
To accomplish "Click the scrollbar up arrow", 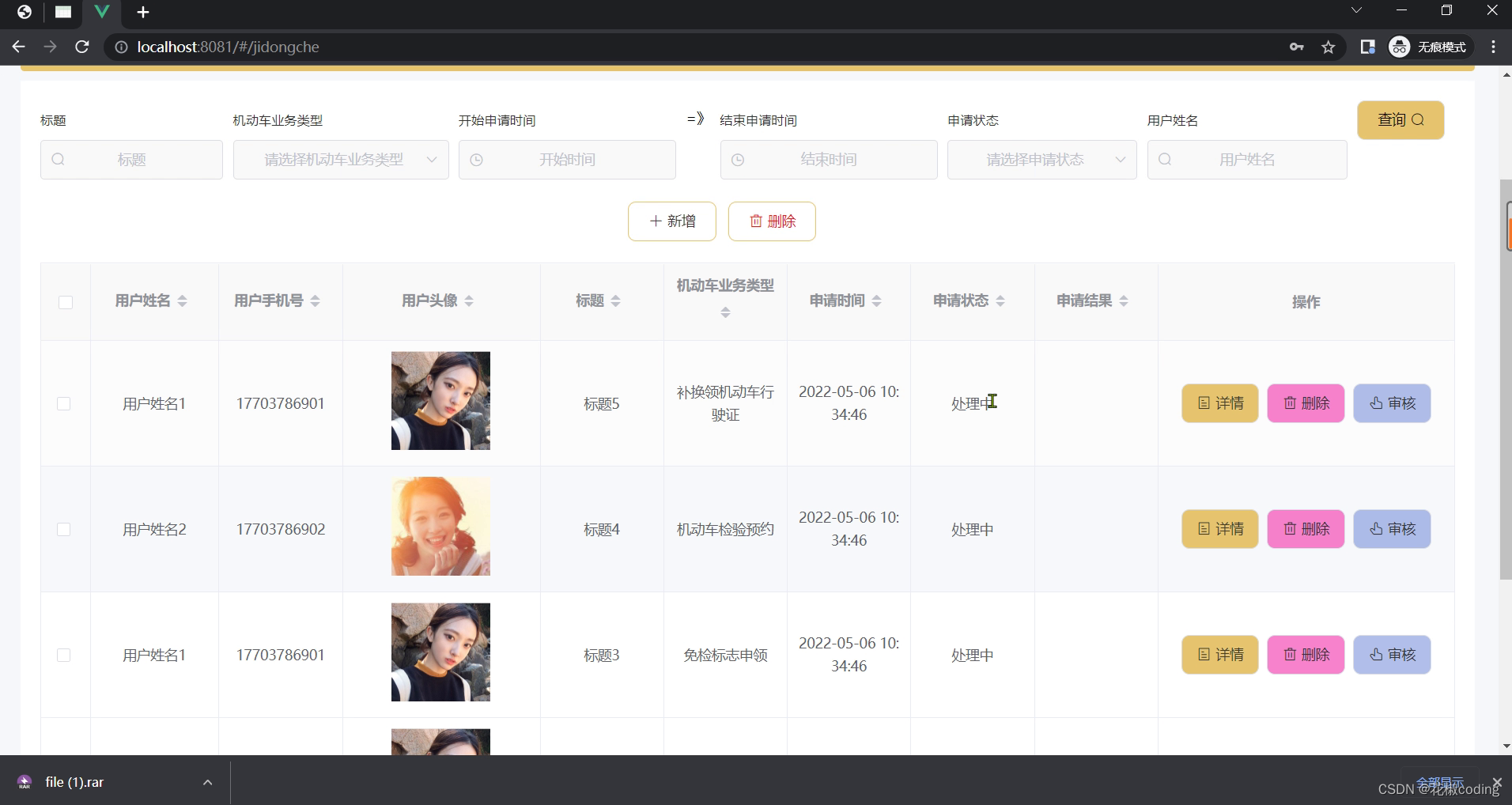I will tap(1506, 74).
